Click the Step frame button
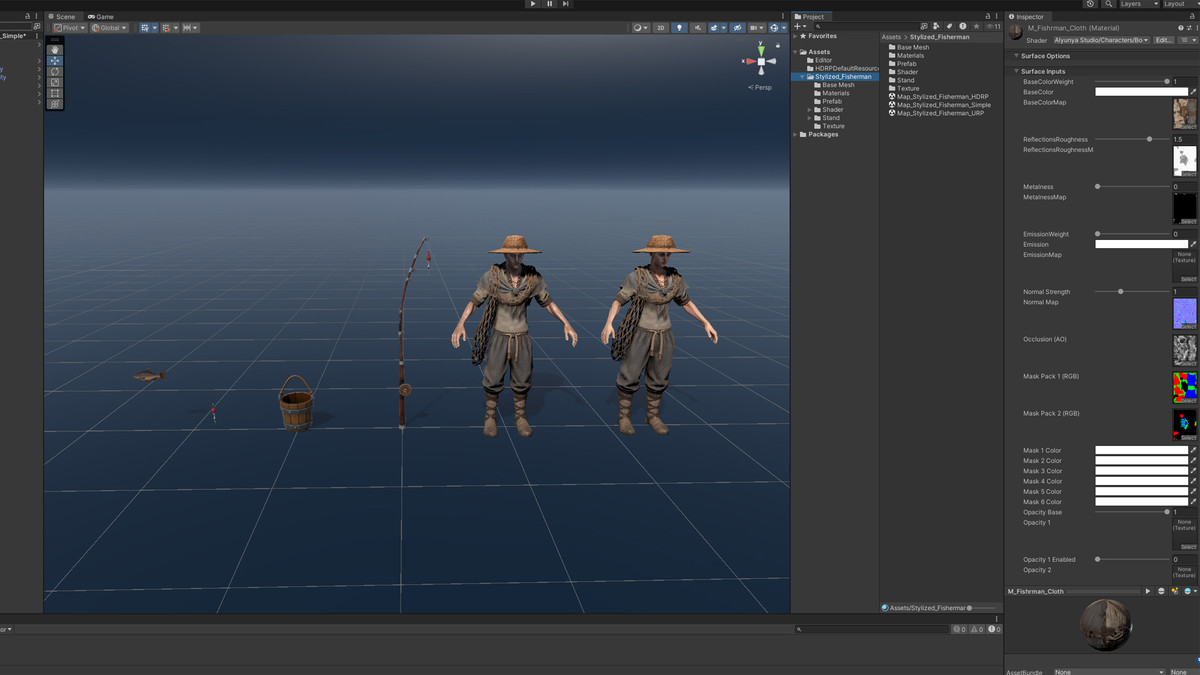 (567, 4)
